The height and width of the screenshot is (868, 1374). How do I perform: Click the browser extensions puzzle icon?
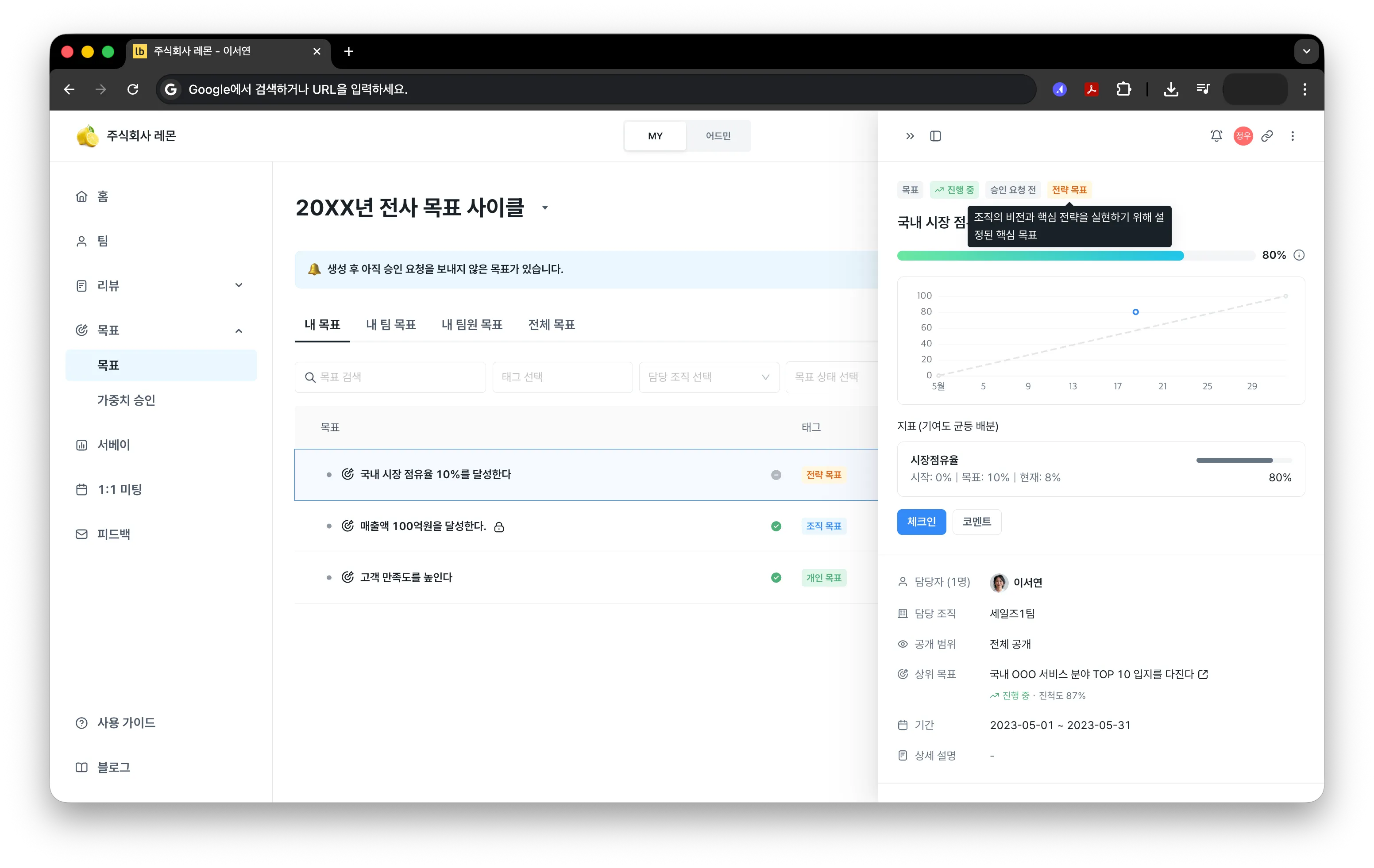(x=1123, y=89)
